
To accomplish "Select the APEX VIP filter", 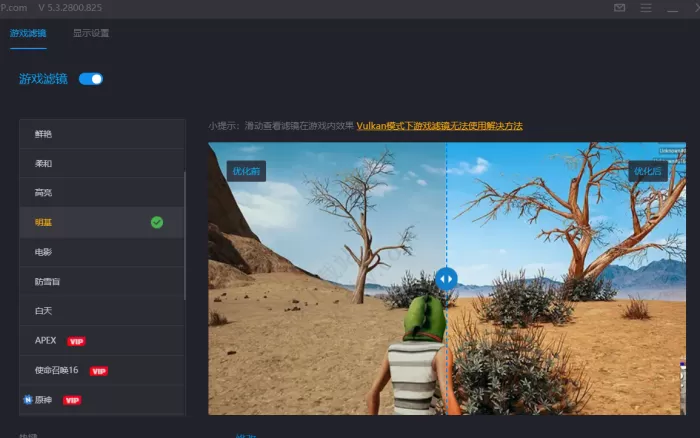I will (x=102, y=341).
